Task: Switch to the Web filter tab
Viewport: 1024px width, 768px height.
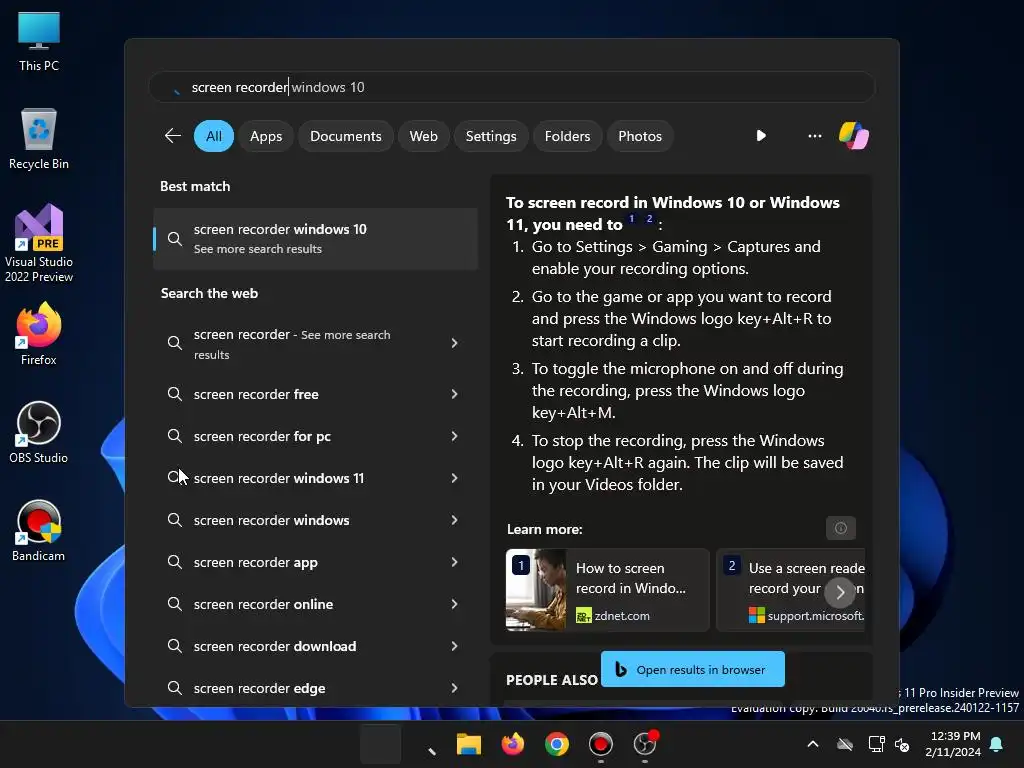Action: click(423, 136)
